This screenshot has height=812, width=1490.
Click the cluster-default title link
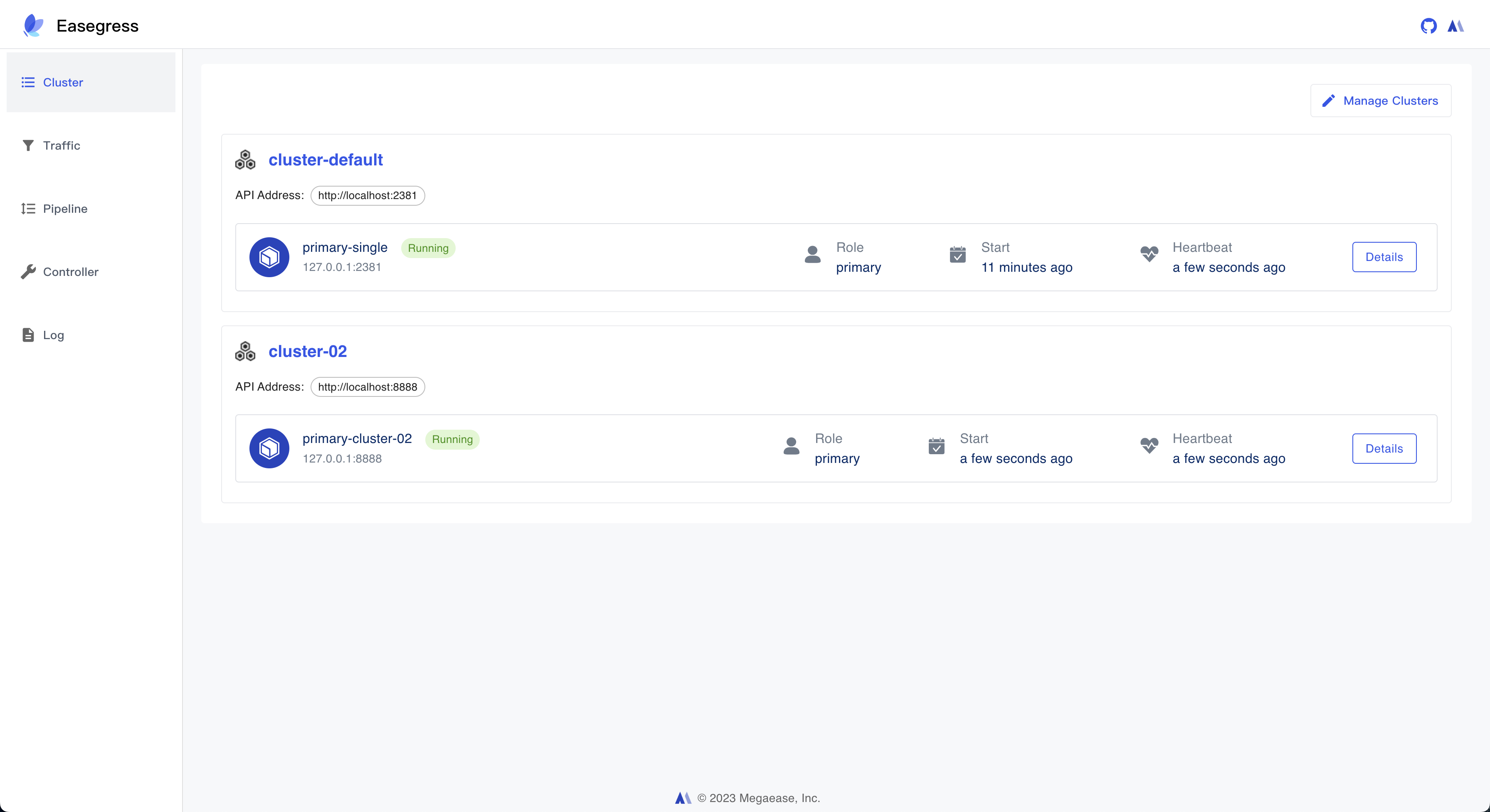pos(325,160)
